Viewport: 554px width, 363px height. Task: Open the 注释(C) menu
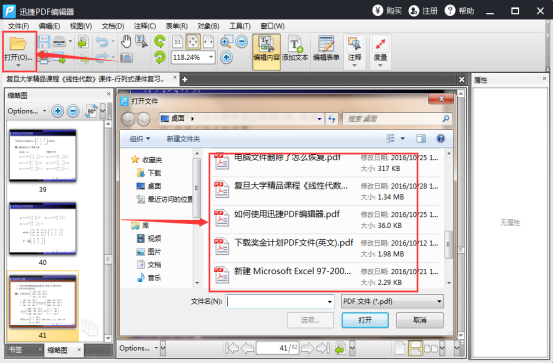[x=145, y=26]
